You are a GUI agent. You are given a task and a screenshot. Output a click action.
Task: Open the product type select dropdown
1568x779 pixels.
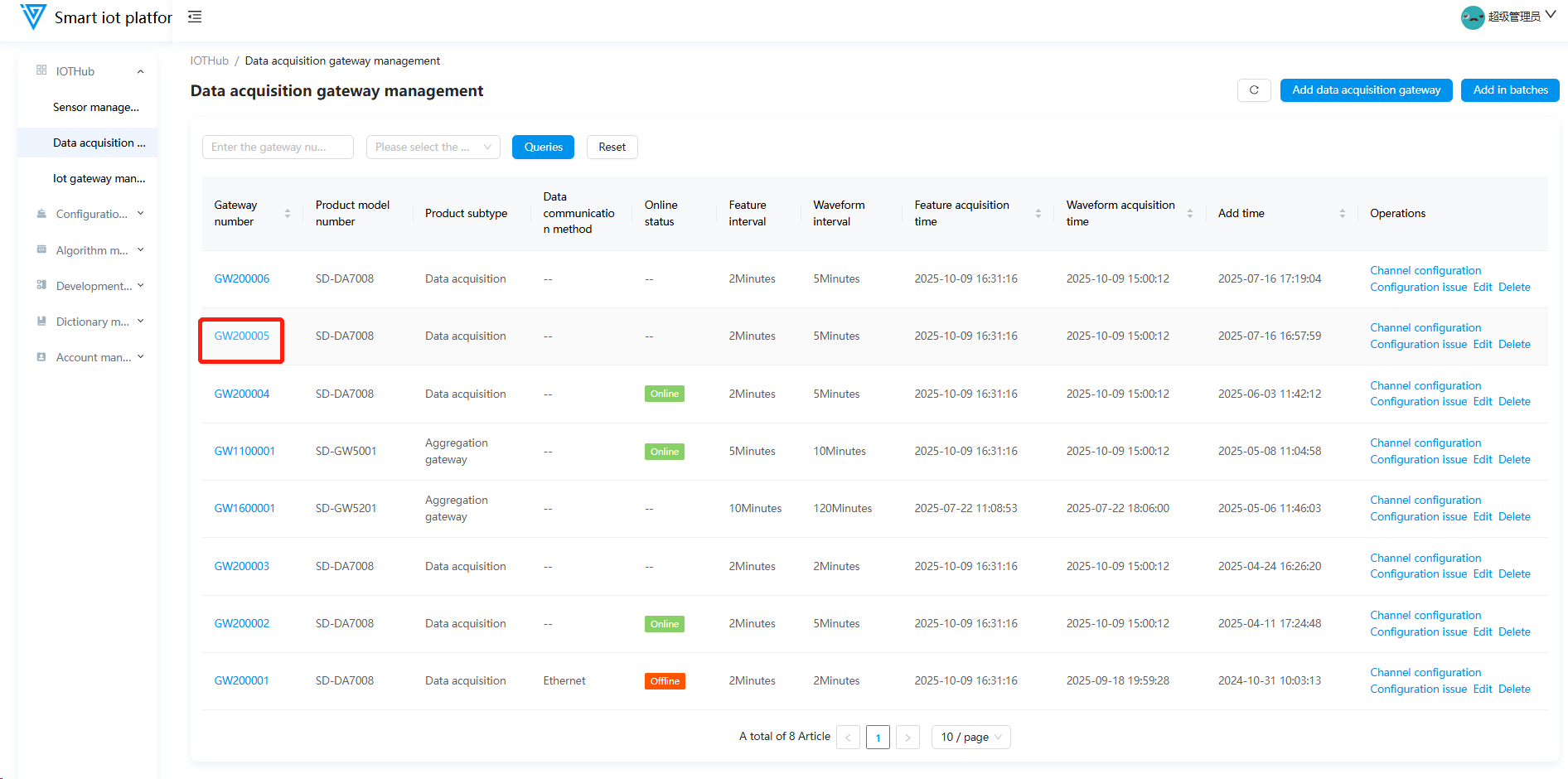(433, 148)
